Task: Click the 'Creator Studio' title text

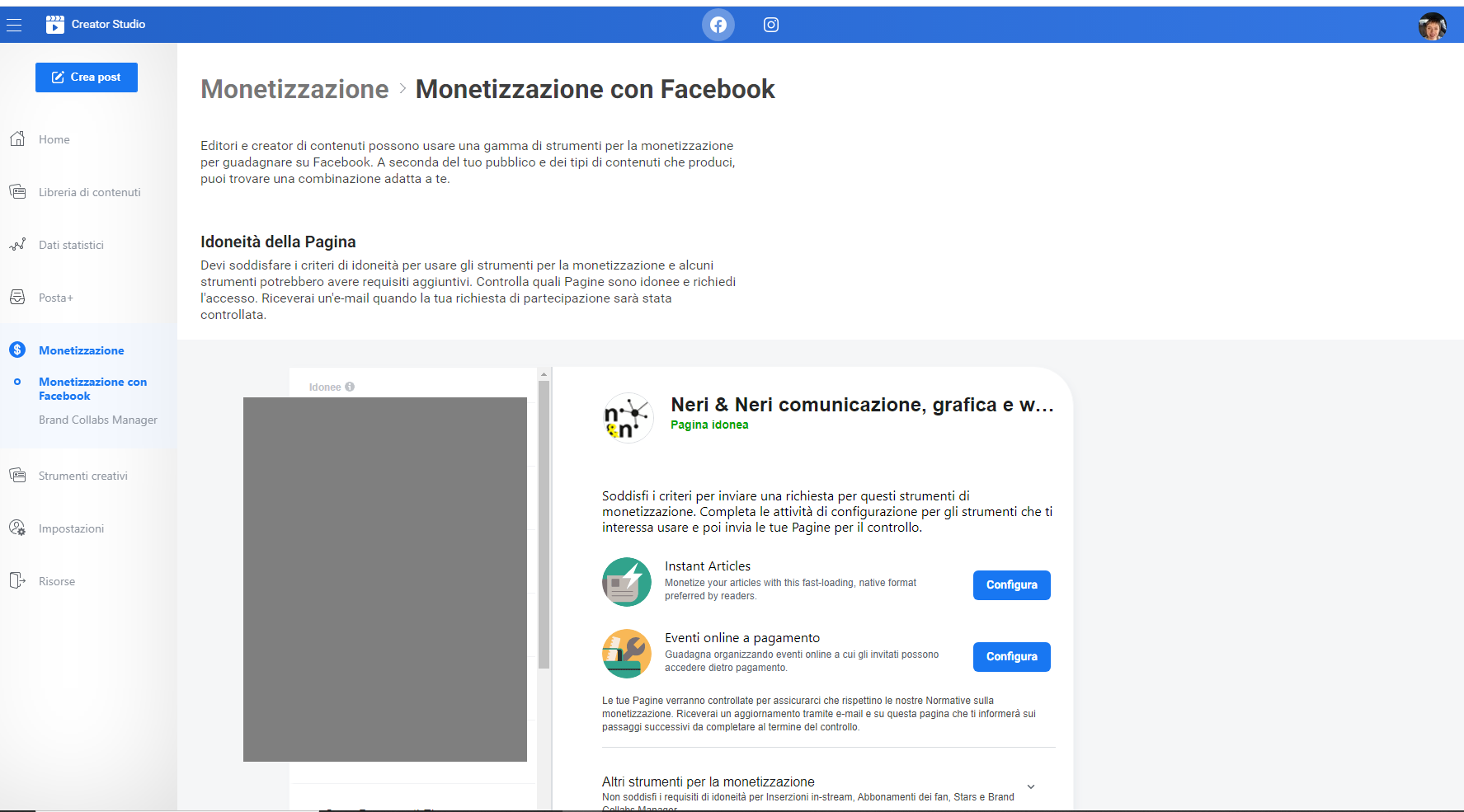Action: click(x=108, y=25)
